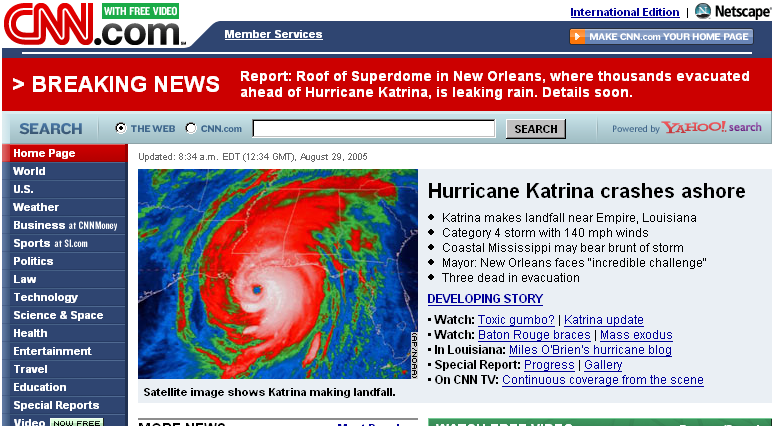Open Sports at SI.com section

(x=64, y=243)
